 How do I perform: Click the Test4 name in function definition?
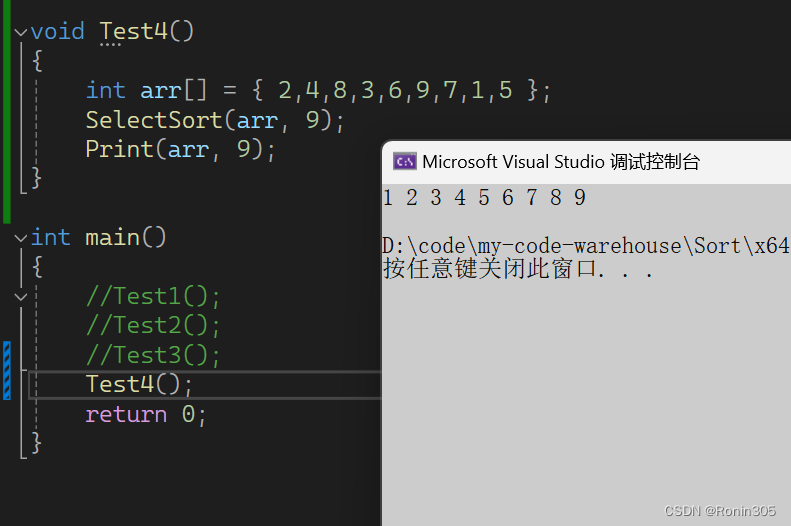(x=133, y=32)
